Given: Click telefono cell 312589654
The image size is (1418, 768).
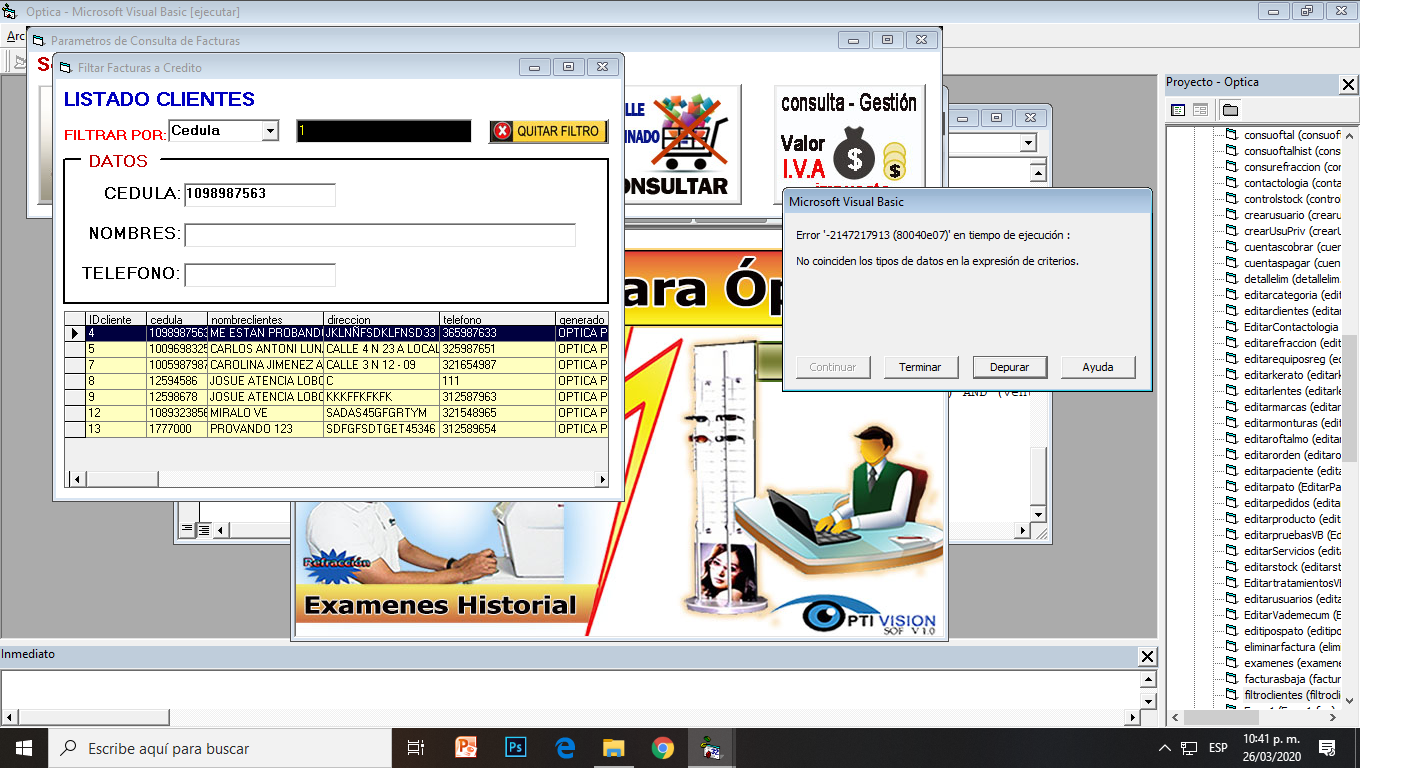Looking at the screenshot, I should (x=498, y=429).
